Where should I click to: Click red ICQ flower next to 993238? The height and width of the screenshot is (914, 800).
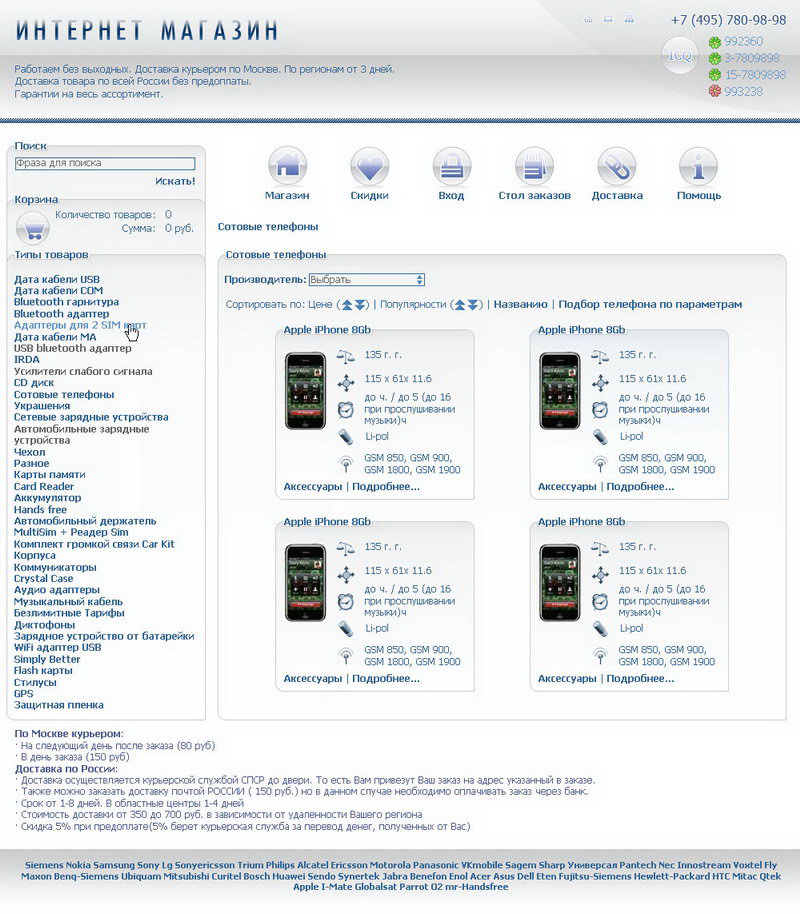click(714, 91)
